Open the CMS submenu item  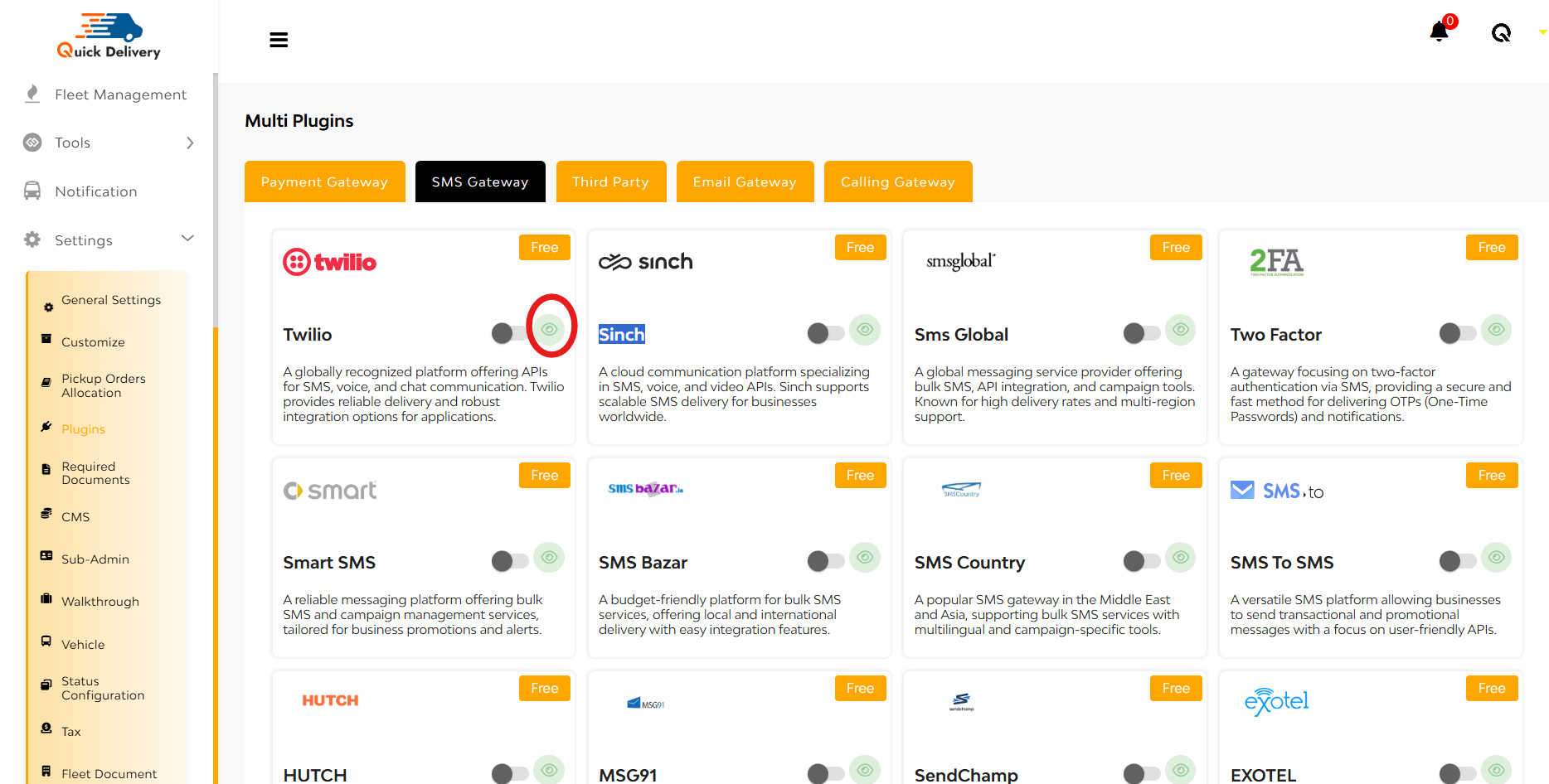[x=75, y=517]
